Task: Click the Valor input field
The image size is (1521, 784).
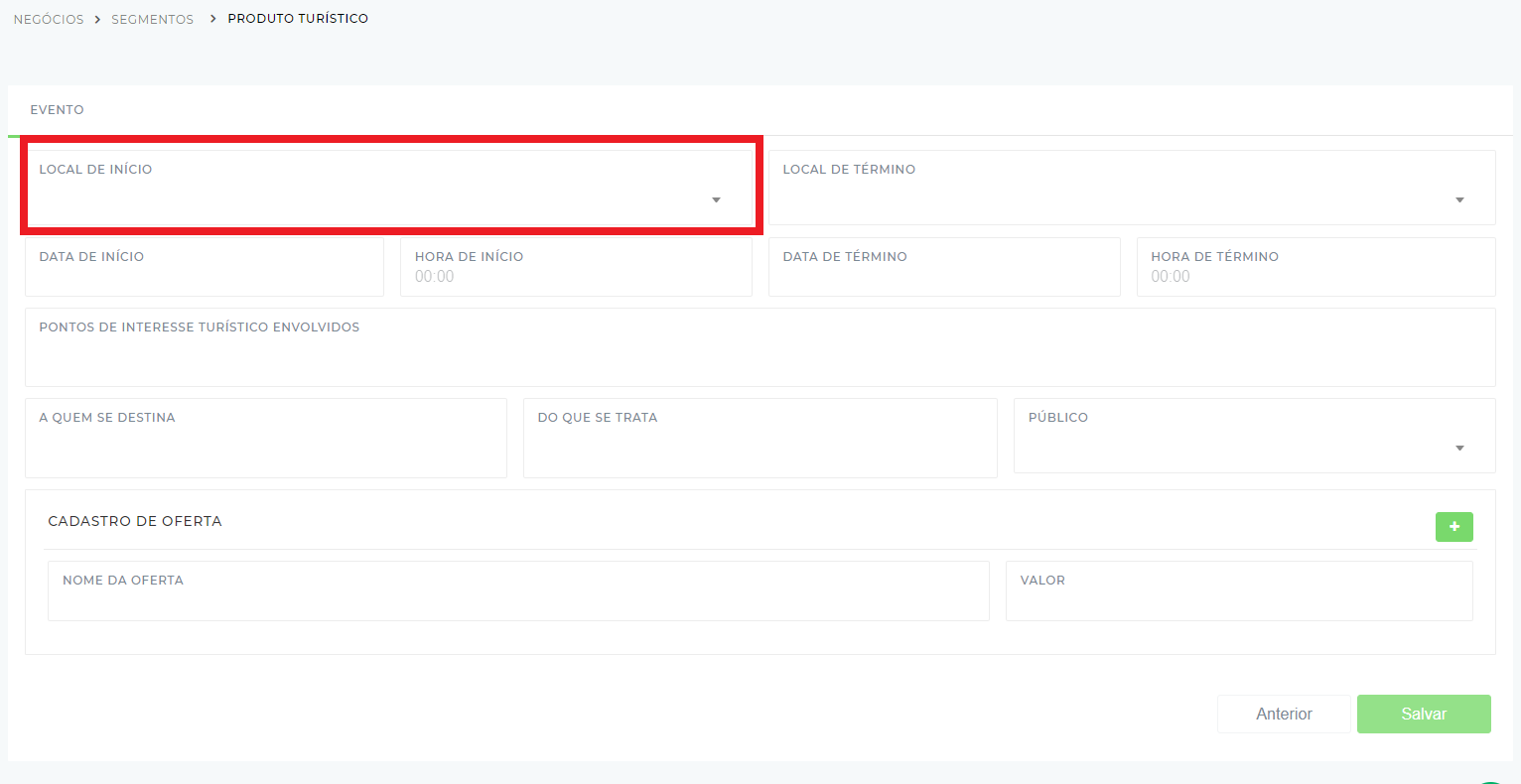Action: coord(1239,591)
